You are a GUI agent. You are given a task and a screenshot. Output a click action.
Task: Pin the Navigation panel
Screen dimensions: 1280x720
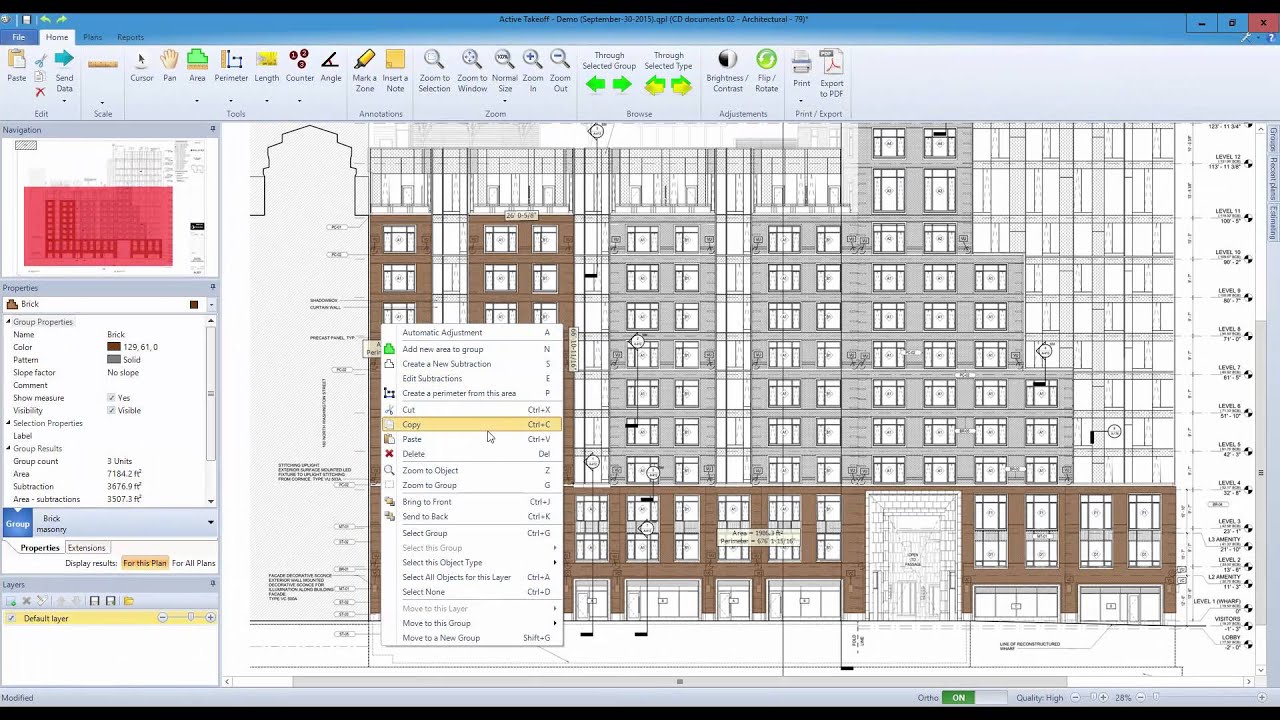coord(212,129)
